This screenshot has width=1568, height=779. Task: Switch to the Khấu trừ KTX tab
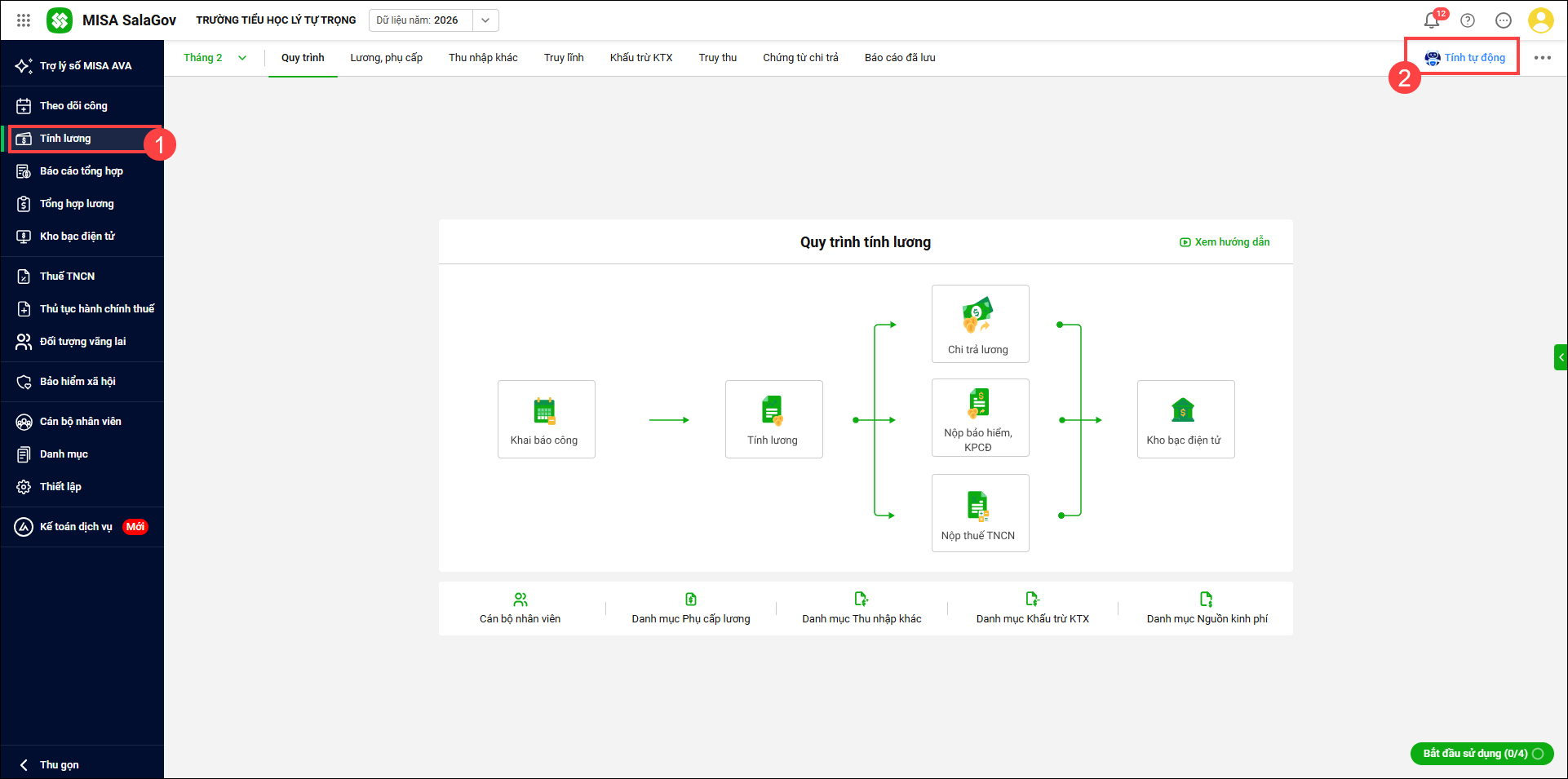[x=641, y=58]
